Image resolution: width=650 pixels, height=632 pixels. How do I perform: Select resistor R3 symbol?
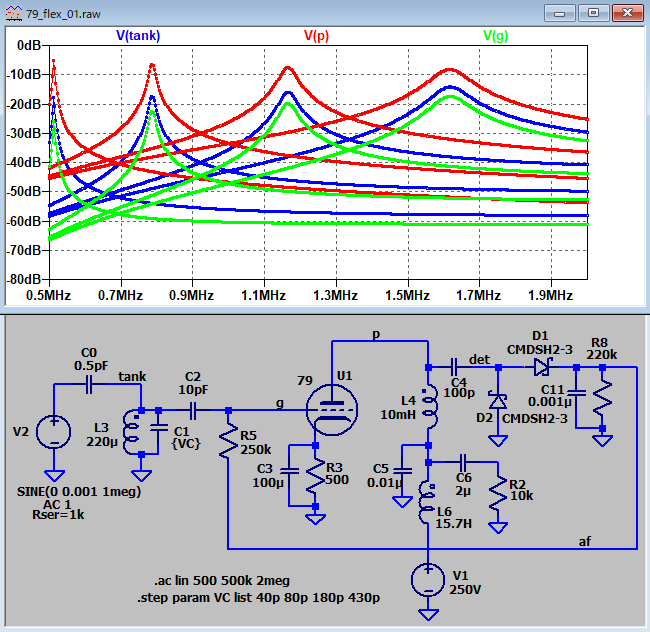[315, 476]
